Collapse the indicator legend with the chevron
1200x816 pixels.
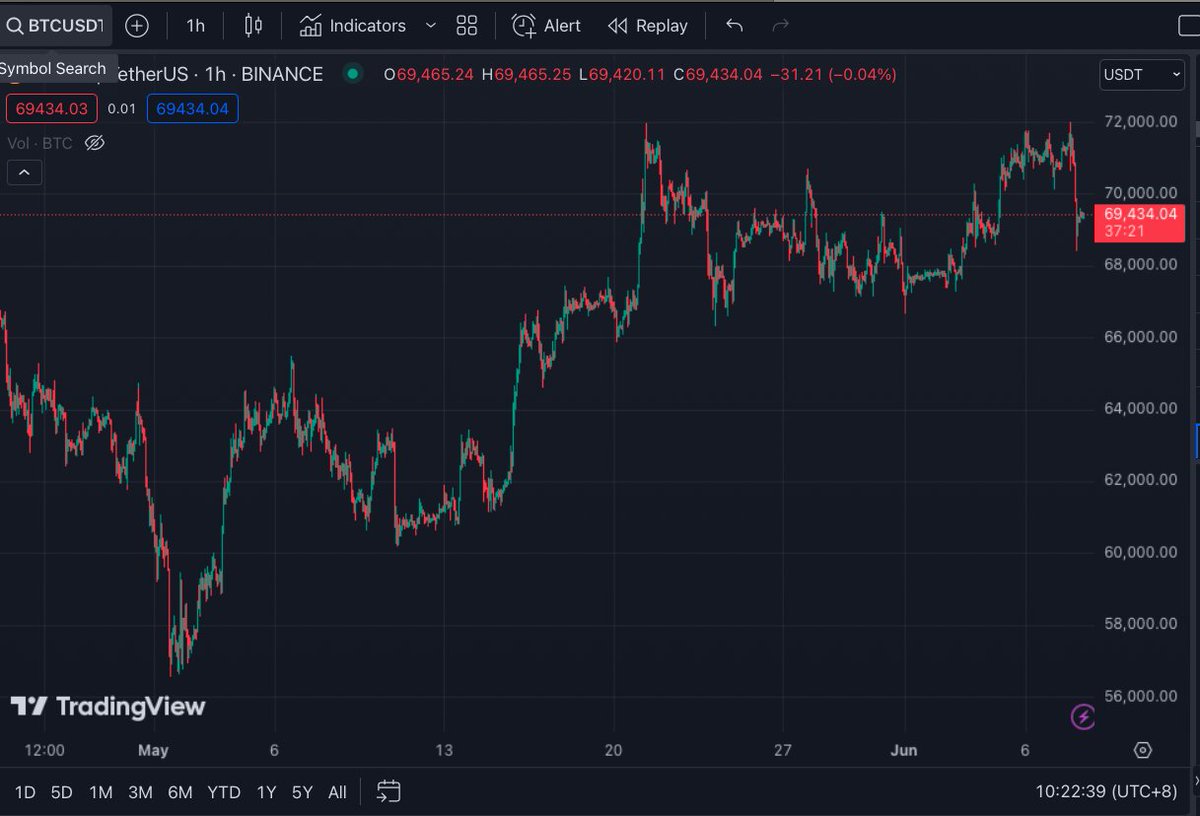(25, 173)
